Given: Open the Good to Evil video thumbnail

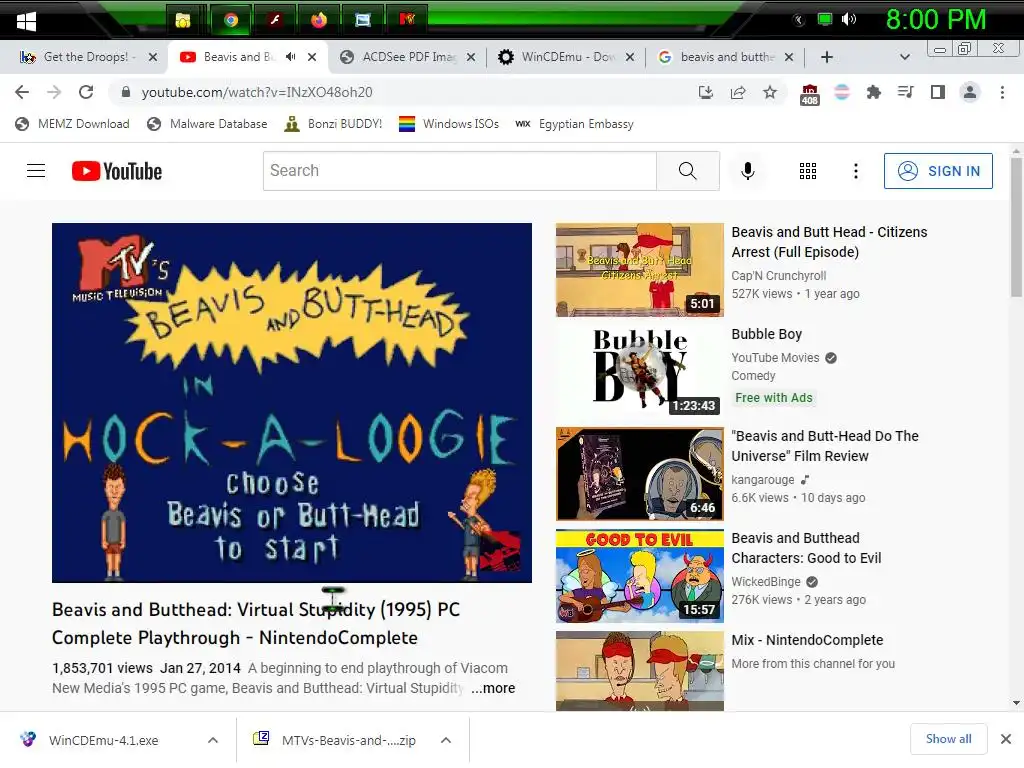Looking at the screenshot, I should pyautogui.click(x=639, y=576).
